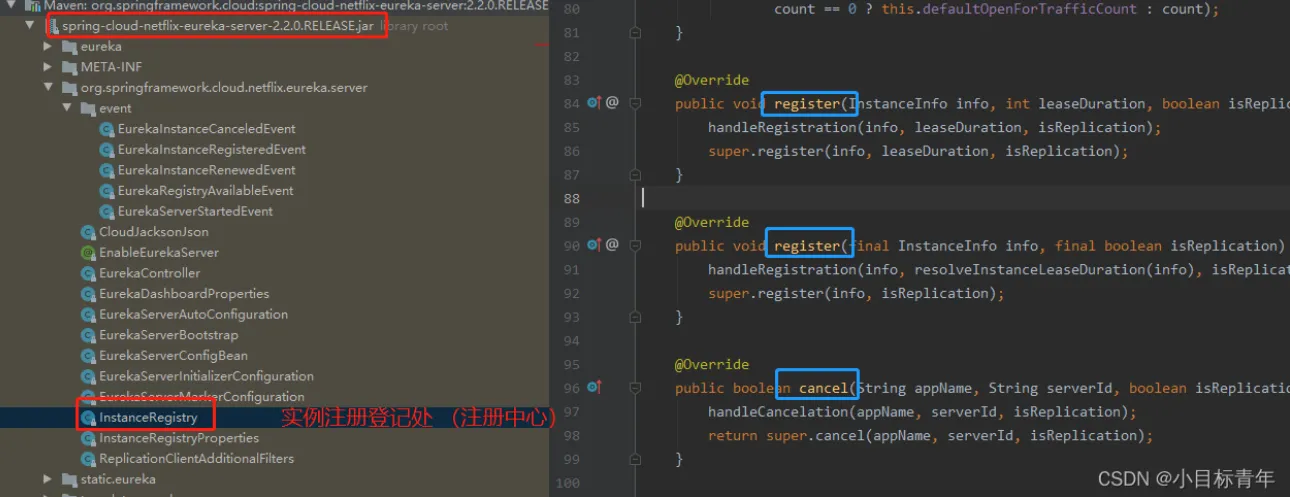Screen dimensions: 1290x497
Task: Click the InstanceRegistryProperties class icon
Action: [88, 438]
